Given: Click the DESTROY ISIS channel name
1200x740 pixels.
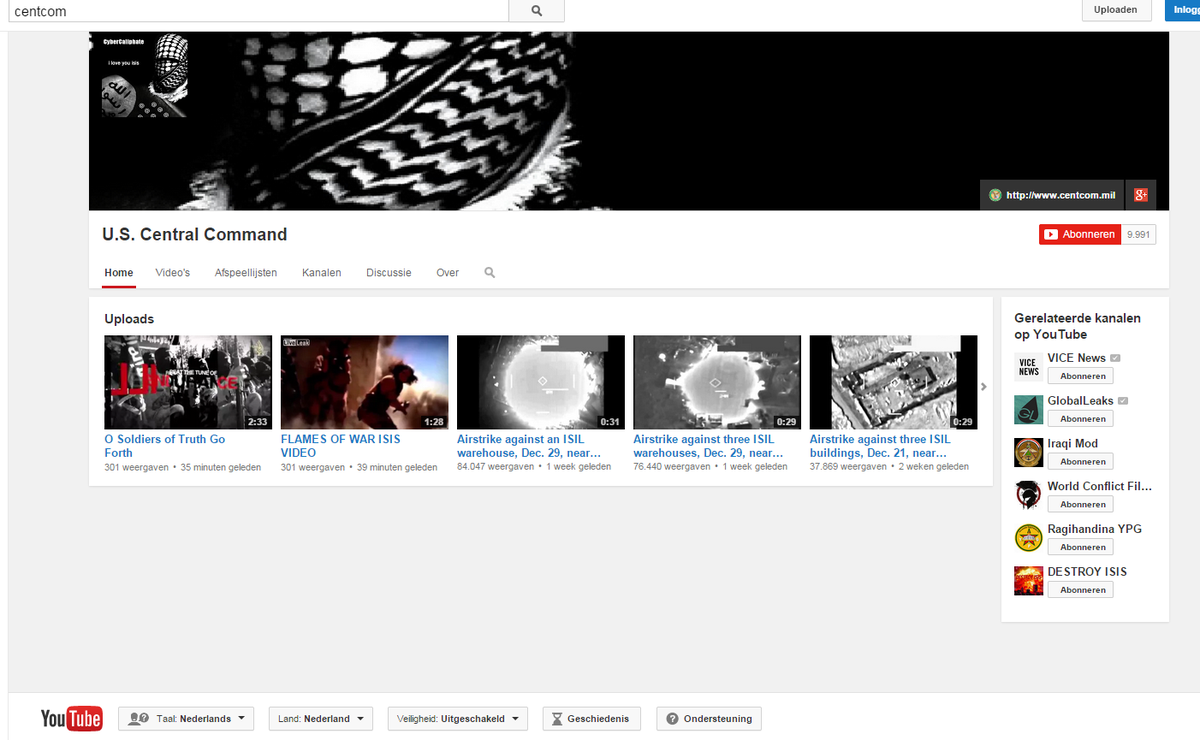Looking at the screenshot, I should (1087, 572).
